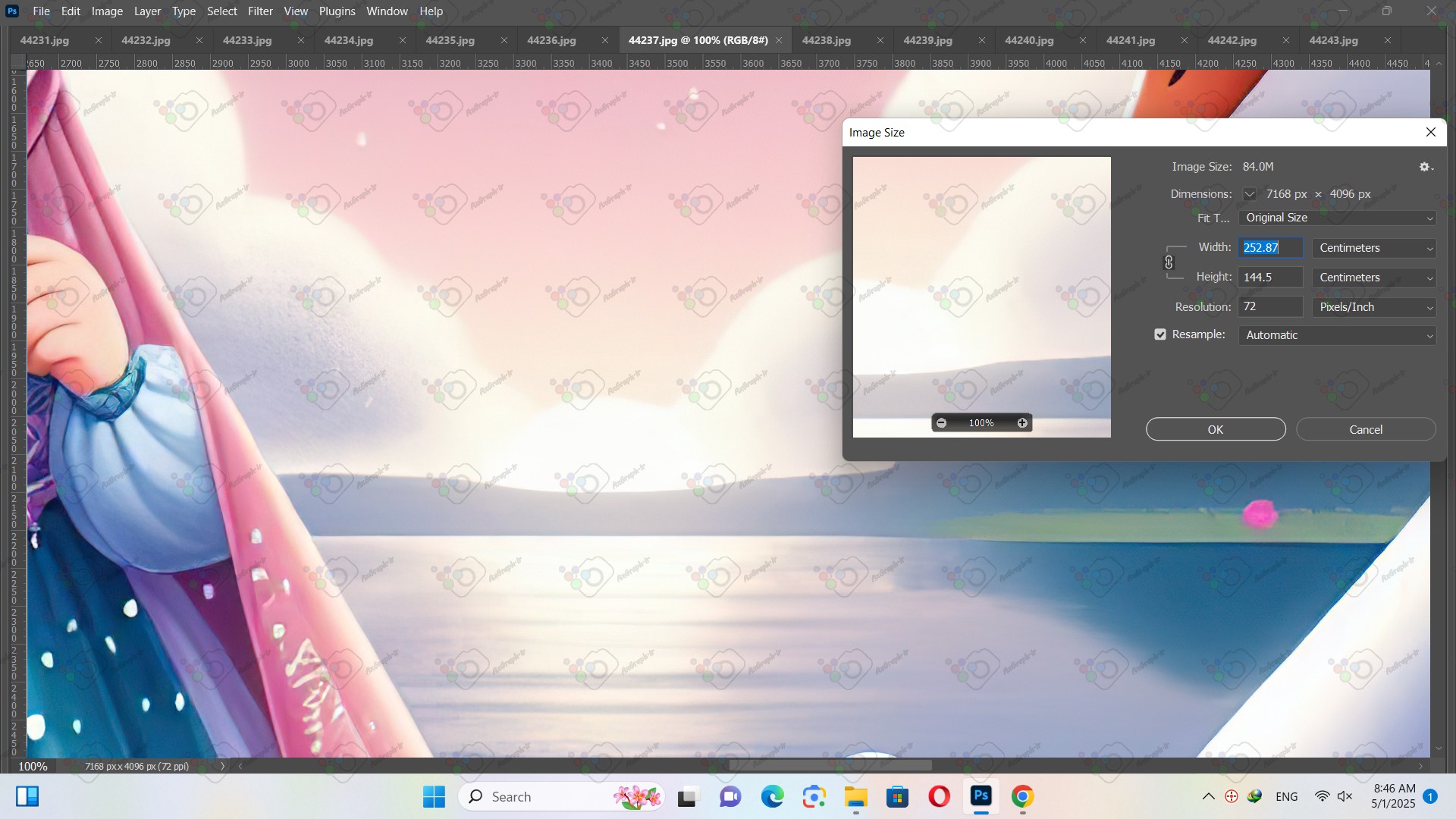Open File Explorer from the taskbar
This screenshot has height=819, width=1456.
coord(855,797)
